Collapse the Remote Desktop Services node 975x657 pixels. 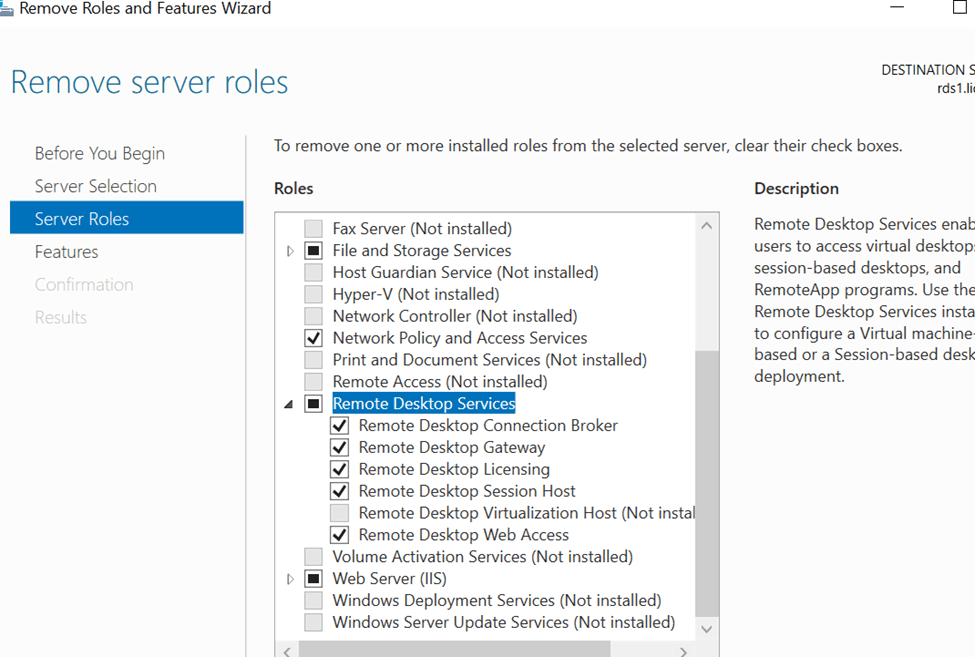pos(289,405)
